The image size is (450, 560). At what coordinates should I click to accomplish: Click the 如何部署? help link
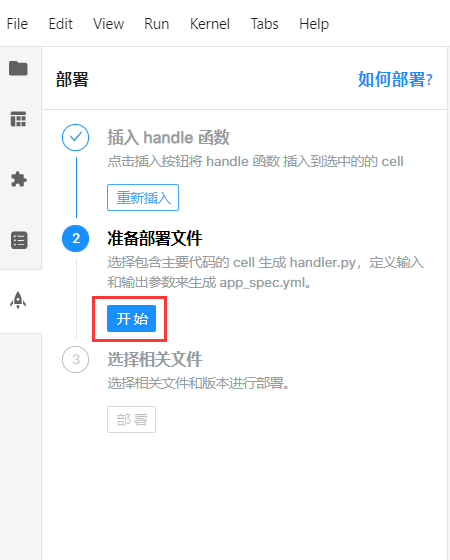pyautogui.click(x=395, y=79)
